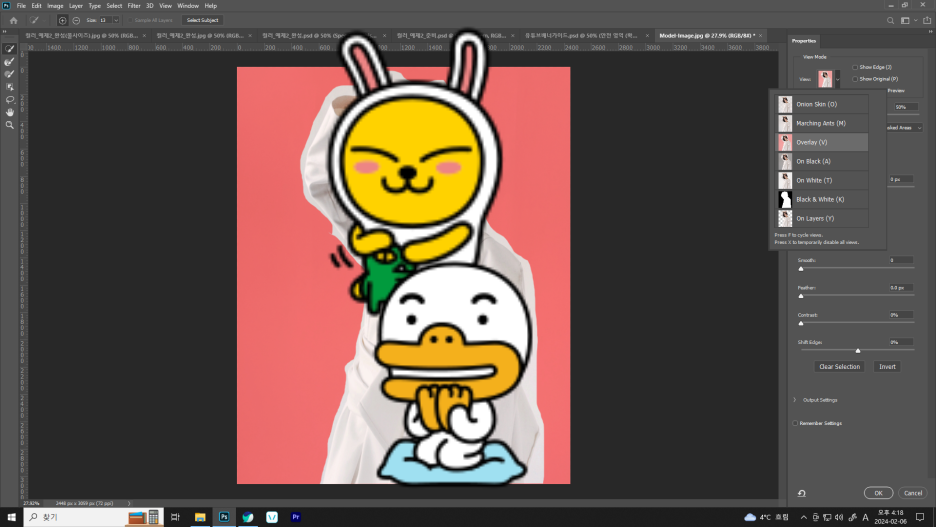
Task: Choose Marching Ants (M) view
Action: (x=821, y=123)
